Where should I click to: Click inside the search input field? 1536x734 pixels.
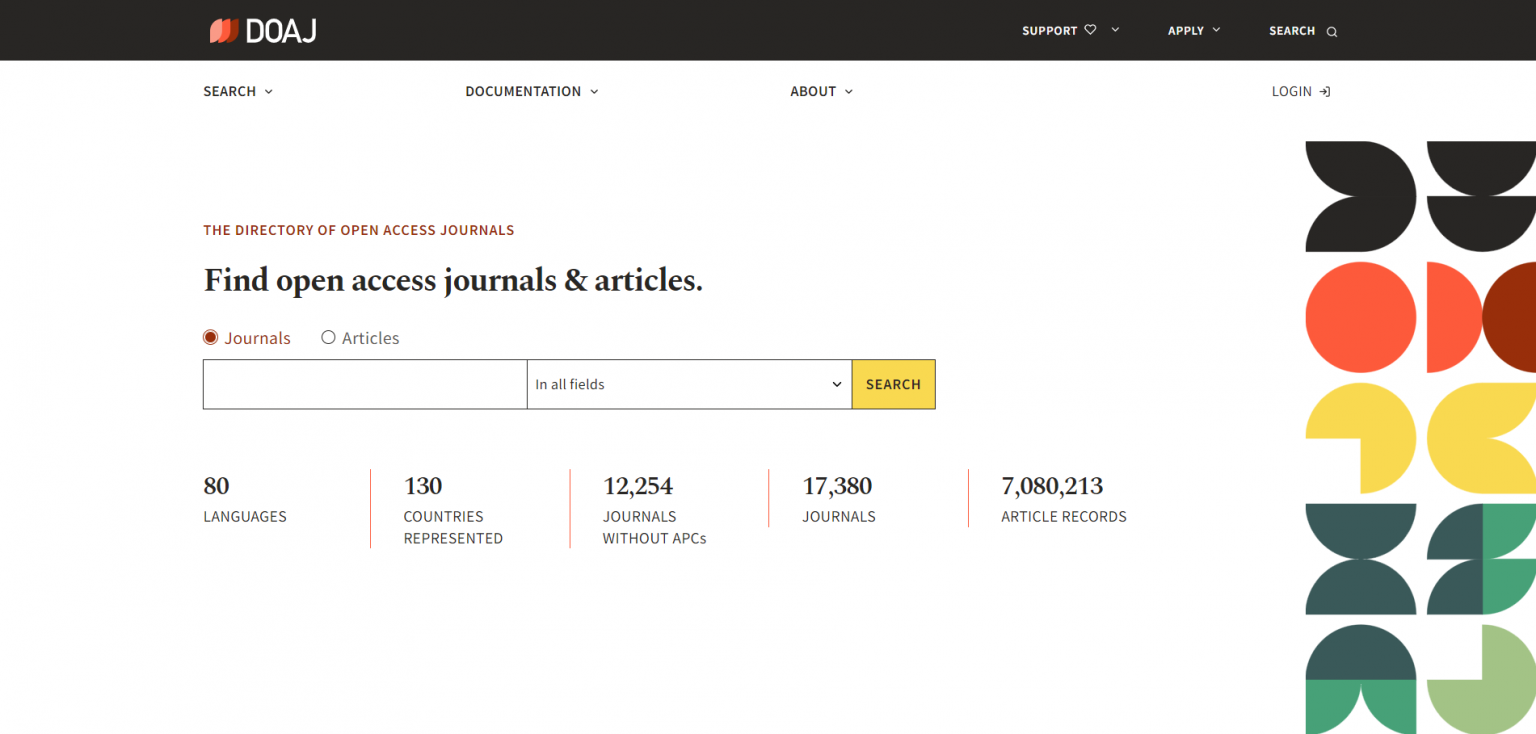364,384
